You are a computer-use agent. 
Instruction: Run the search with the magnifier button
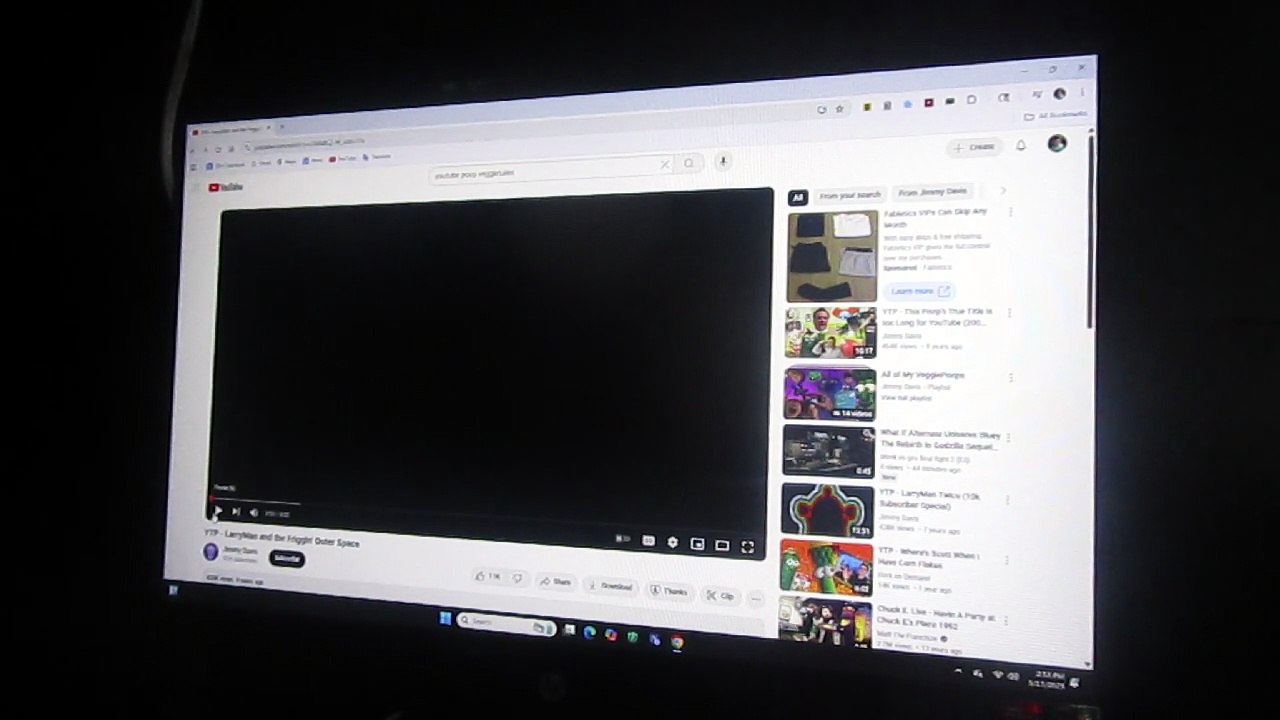(688, 163)
